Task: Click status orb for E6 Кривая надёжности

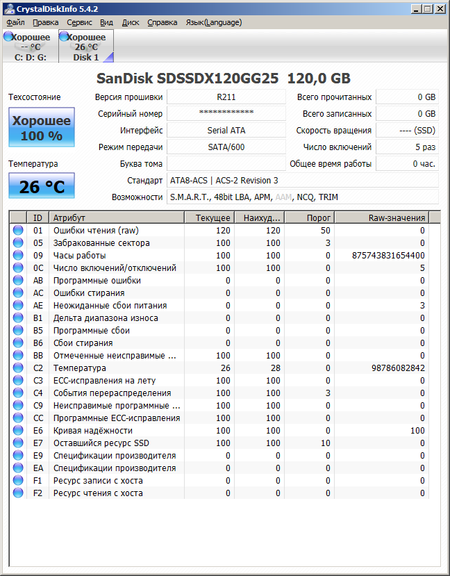Action: [x=18, y=430]
